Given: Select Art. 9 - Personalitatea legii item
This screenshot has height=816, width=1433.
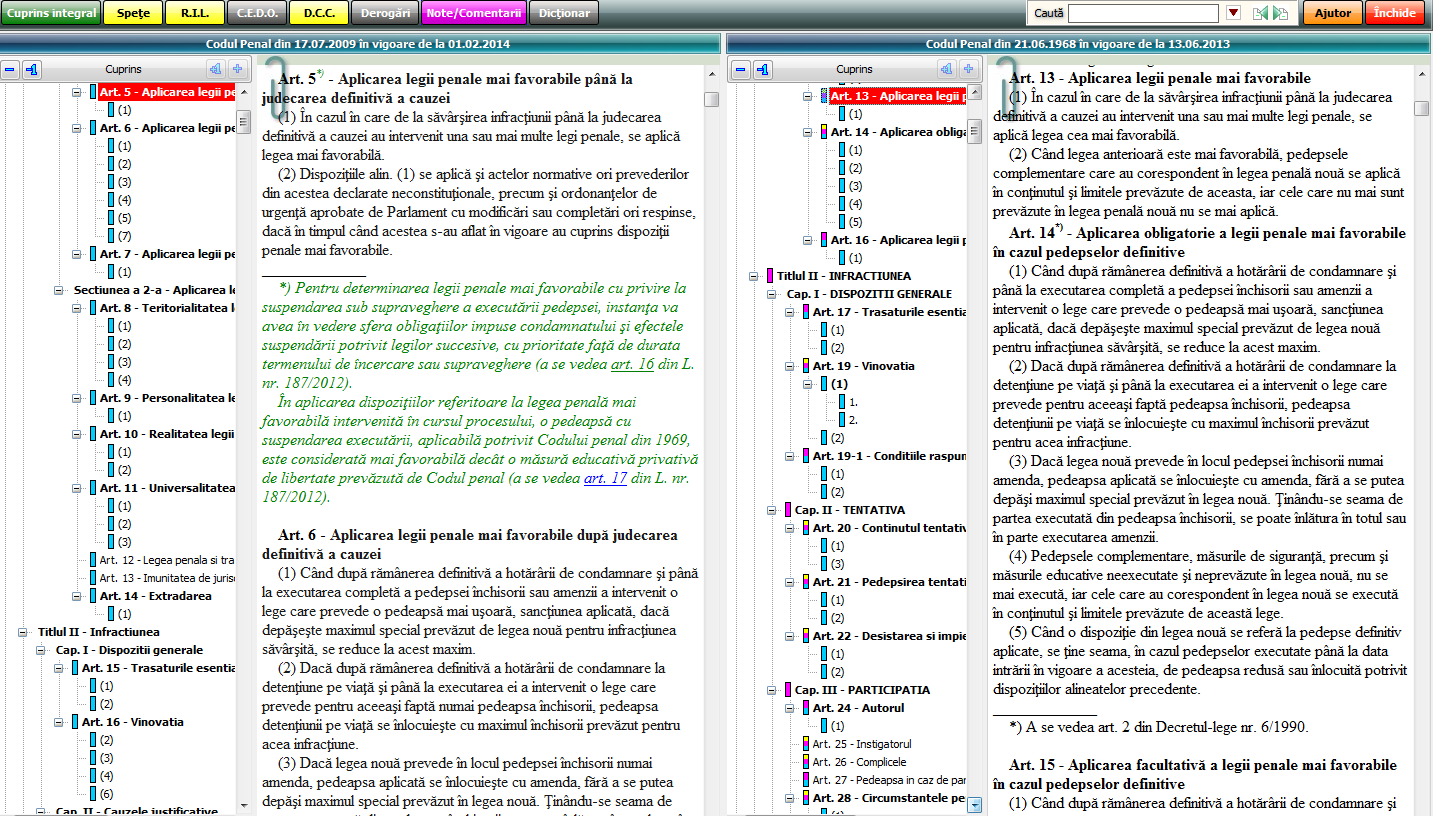Looking at the screenshot, I should click(167, 398).
